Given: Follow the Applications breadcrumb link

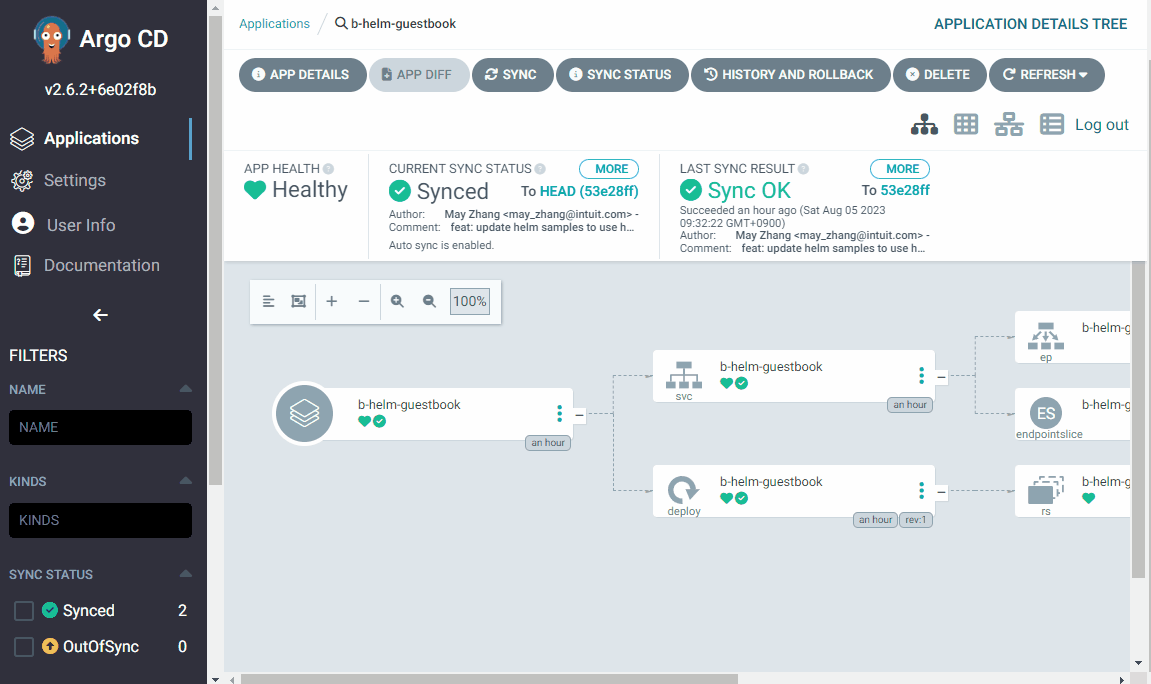Looking at the screenshot, I should [275, 23].
